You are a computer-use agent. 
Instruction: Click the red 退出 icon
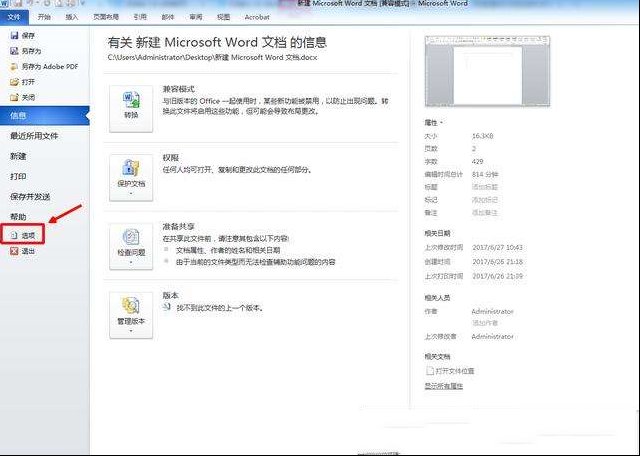14,251
